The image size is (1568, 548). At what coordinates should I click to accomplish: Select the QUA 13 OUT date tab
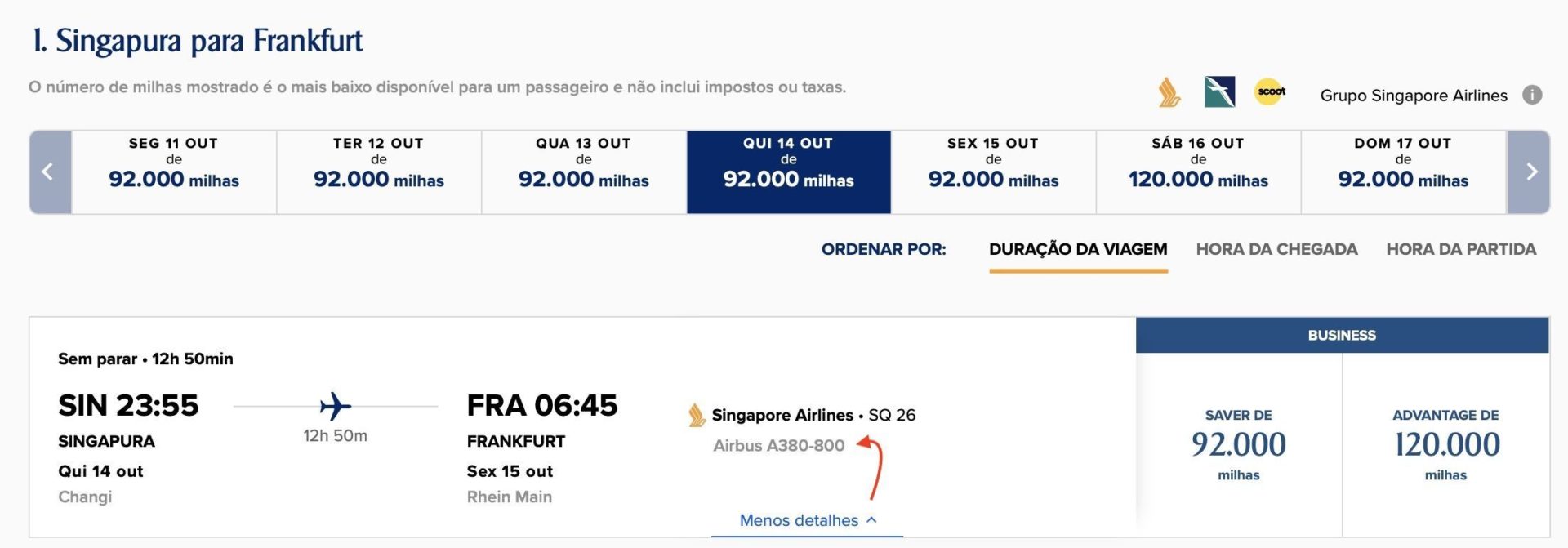[x=584, y=172]
